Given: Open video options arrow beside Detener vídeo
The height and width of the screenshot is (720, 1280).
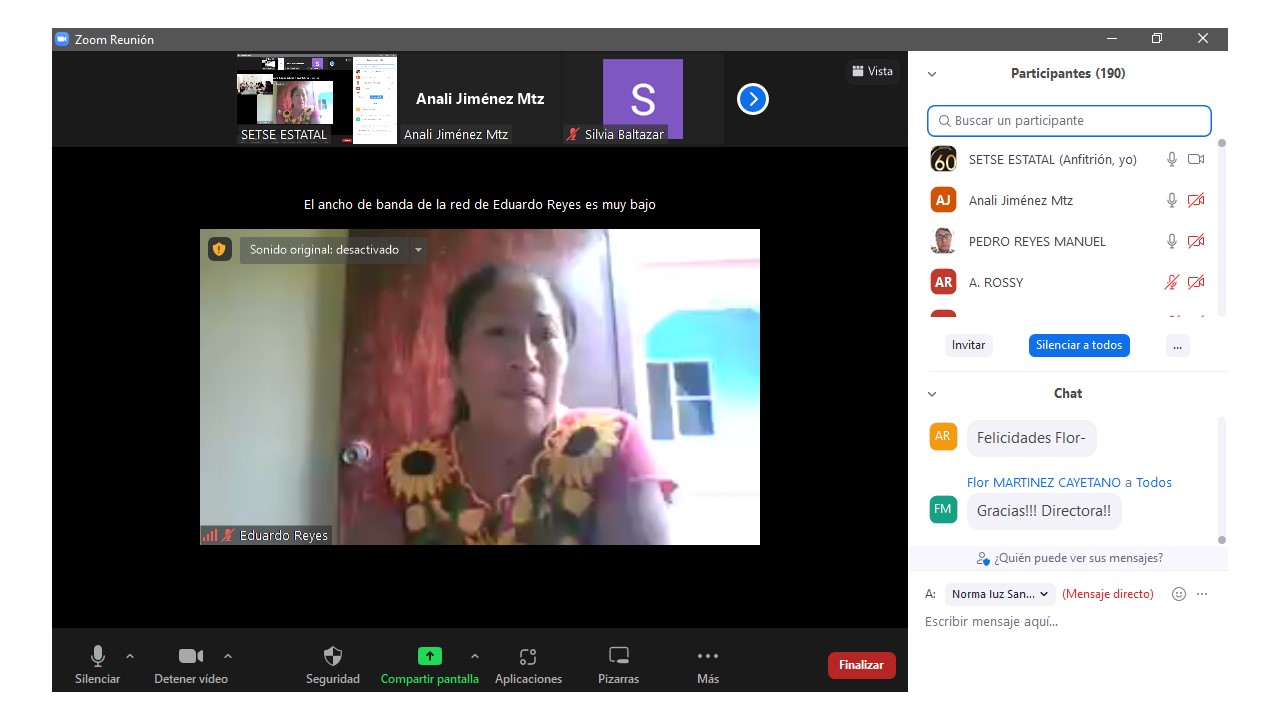Looking at the screenshot, I should point(228,656).
